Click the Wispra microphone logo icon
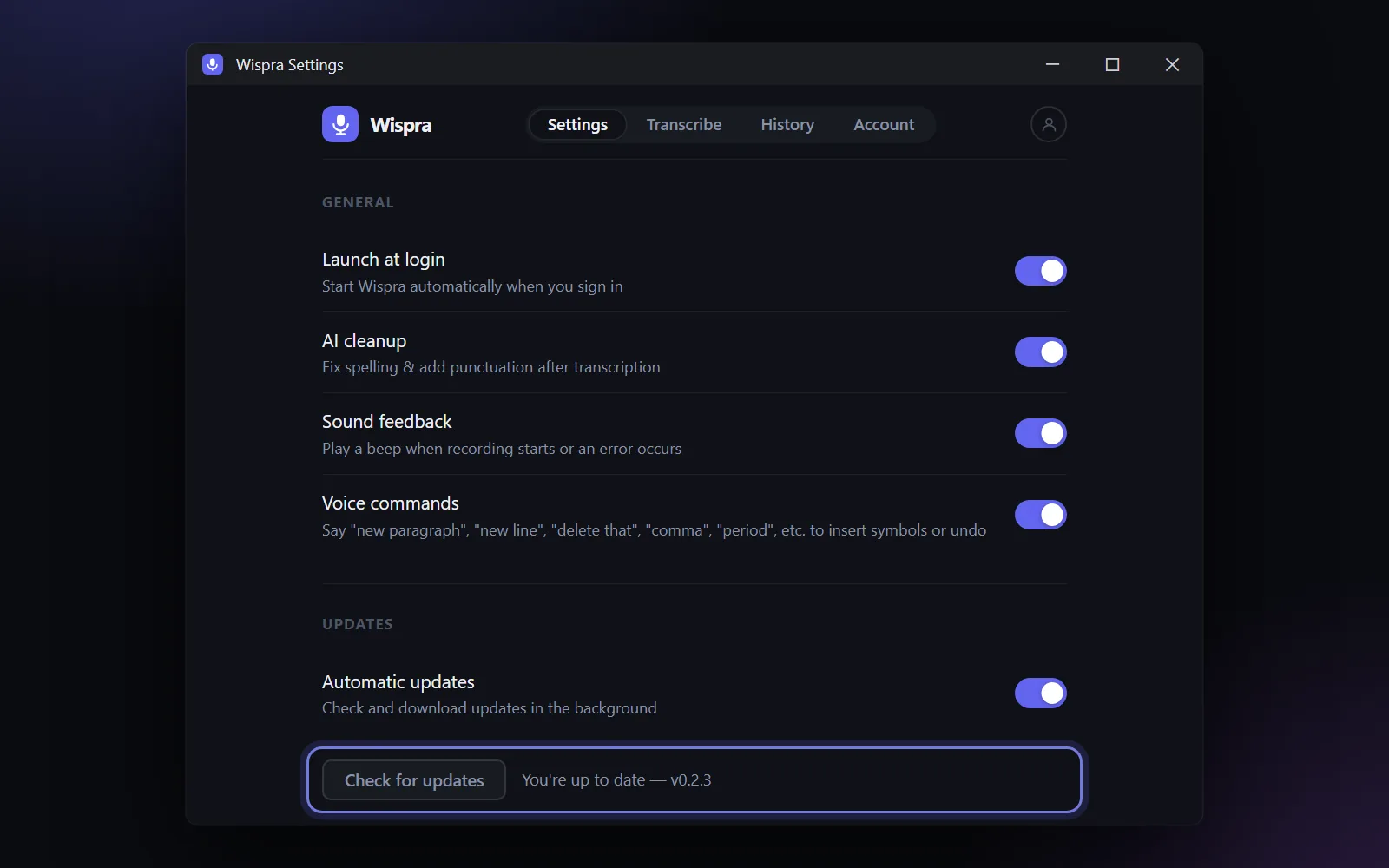 tap(340, 124)
